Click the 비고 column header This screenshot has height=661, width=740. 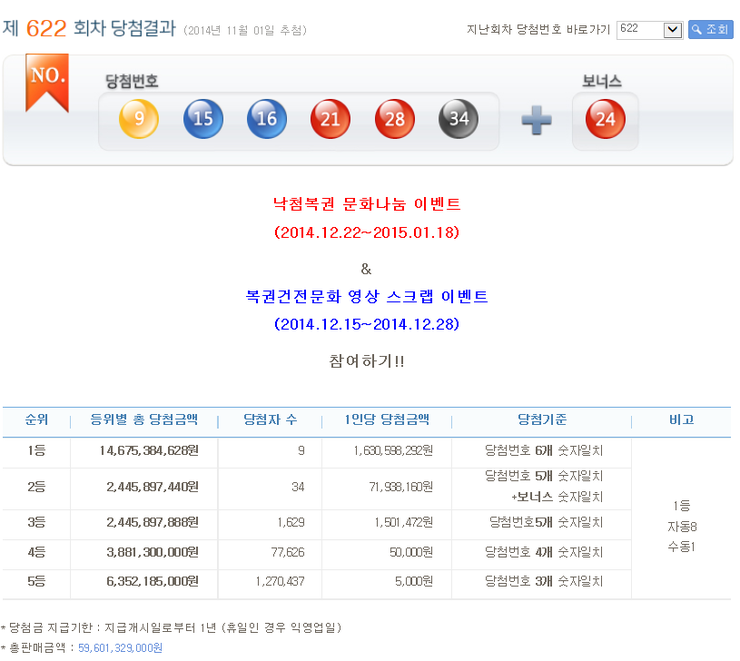(x=681, y=419)
